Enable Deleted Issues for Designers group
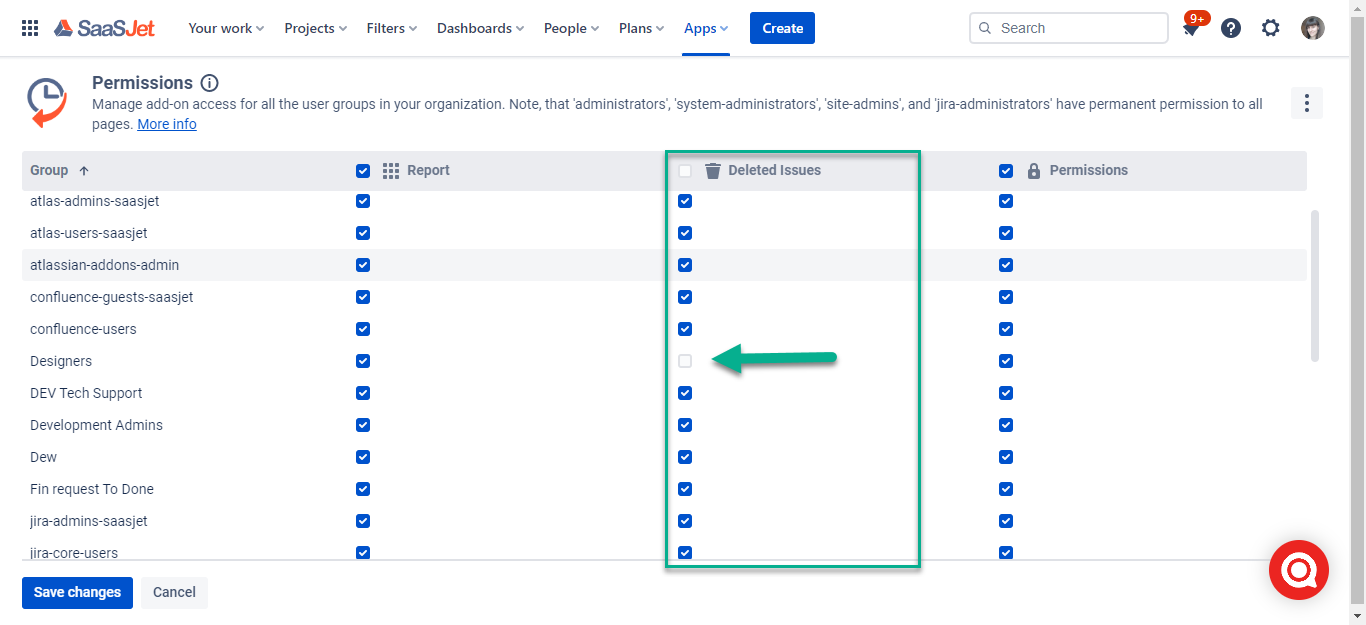The image size is (1366, 625). (685, 361)
